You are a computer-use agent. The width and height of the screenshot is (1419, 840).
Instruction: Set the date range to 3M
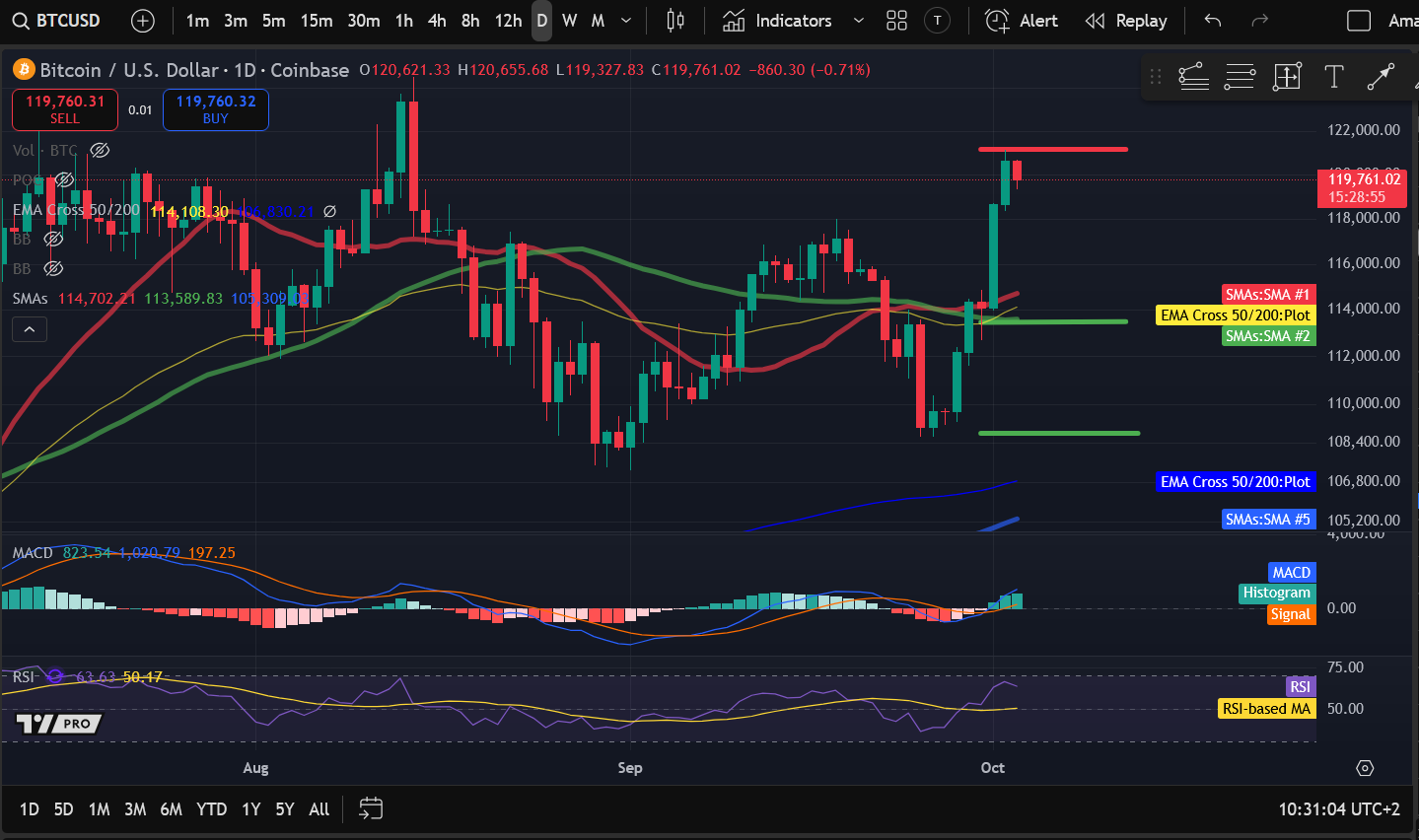[x=135, y=809]
